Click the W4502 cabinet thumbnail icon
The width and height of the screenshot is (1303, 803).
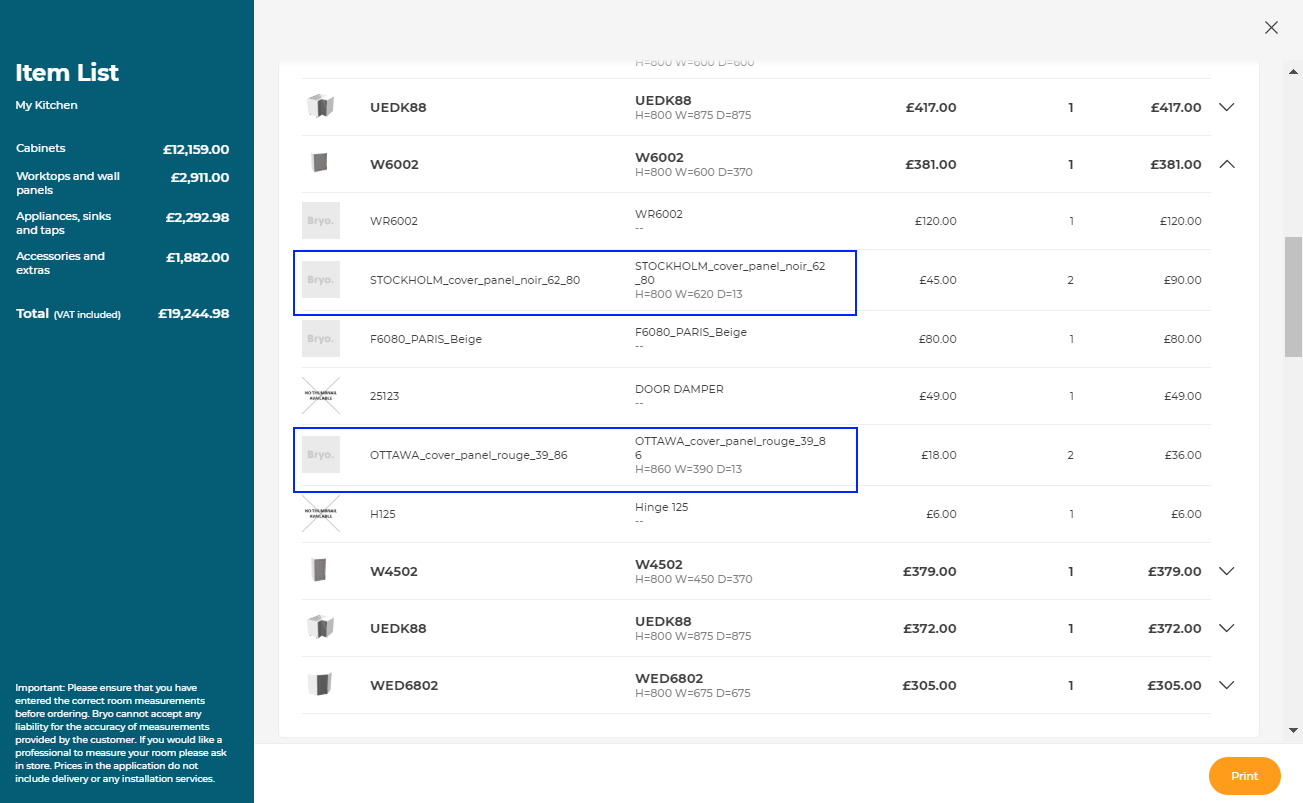[x=320, y=571]
